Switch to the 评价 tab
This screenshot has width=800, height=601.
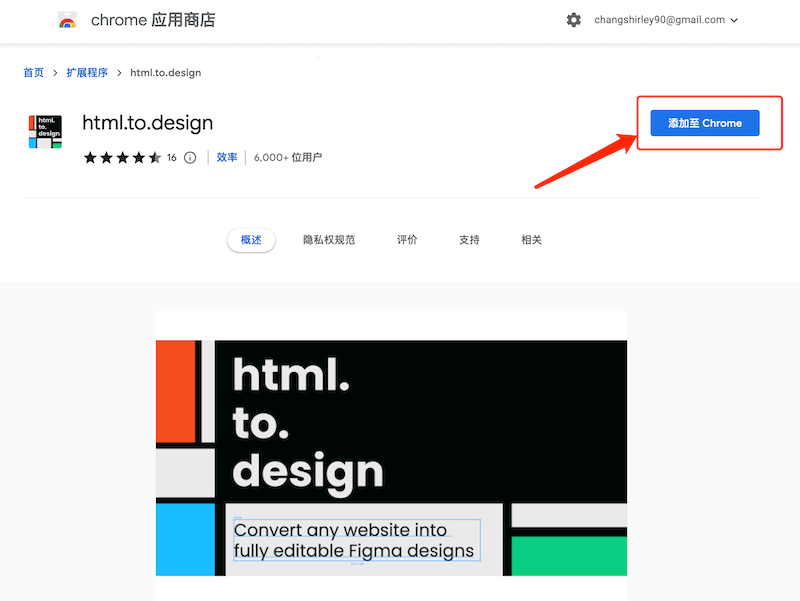click(407, 239)
